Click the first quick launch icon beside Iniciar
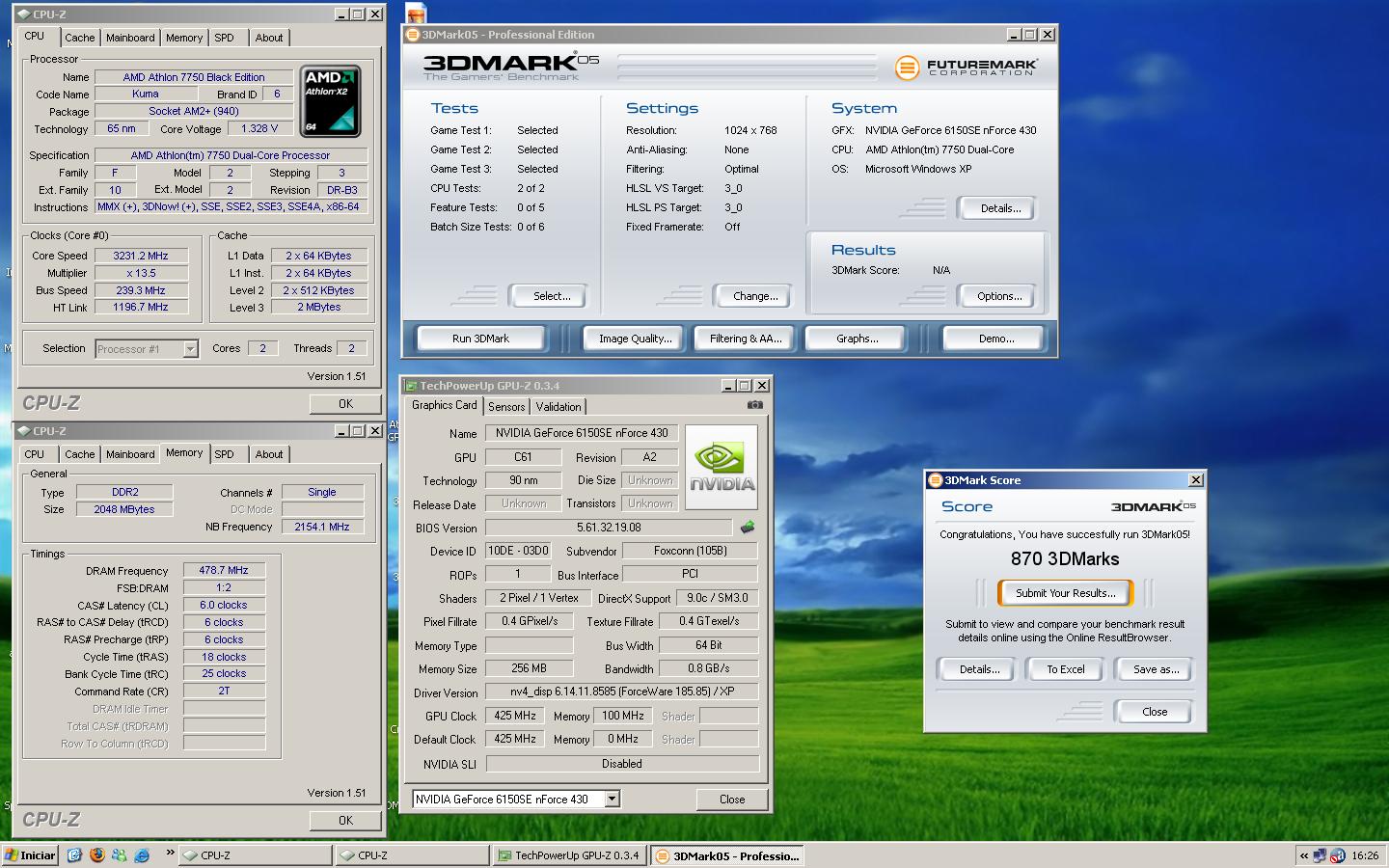Viewport: 1389px width, 868px height. pos(74,854)
